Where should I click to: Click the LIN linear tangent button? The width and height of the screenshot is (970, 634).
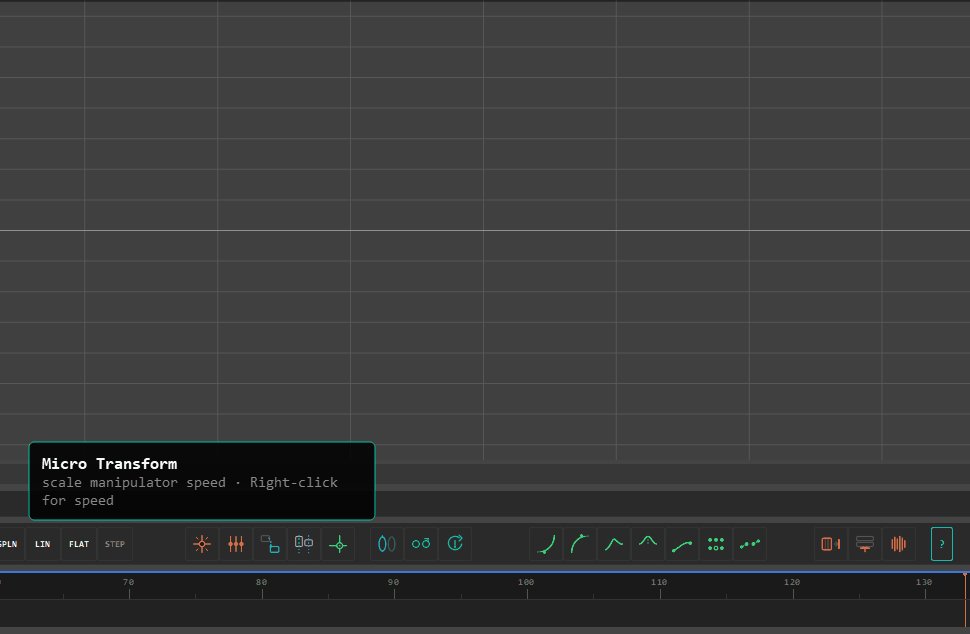click(43, 544)
